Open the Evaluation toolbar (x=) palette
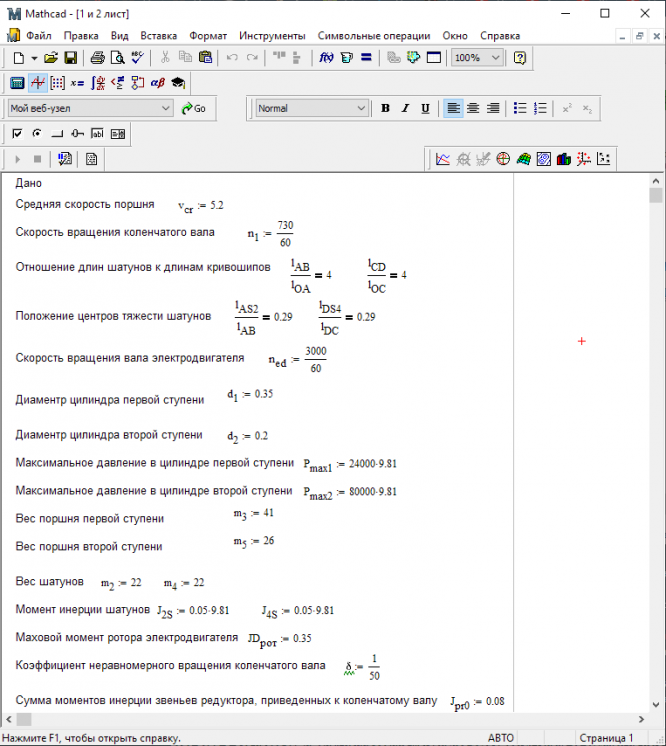 coord(77,83)
